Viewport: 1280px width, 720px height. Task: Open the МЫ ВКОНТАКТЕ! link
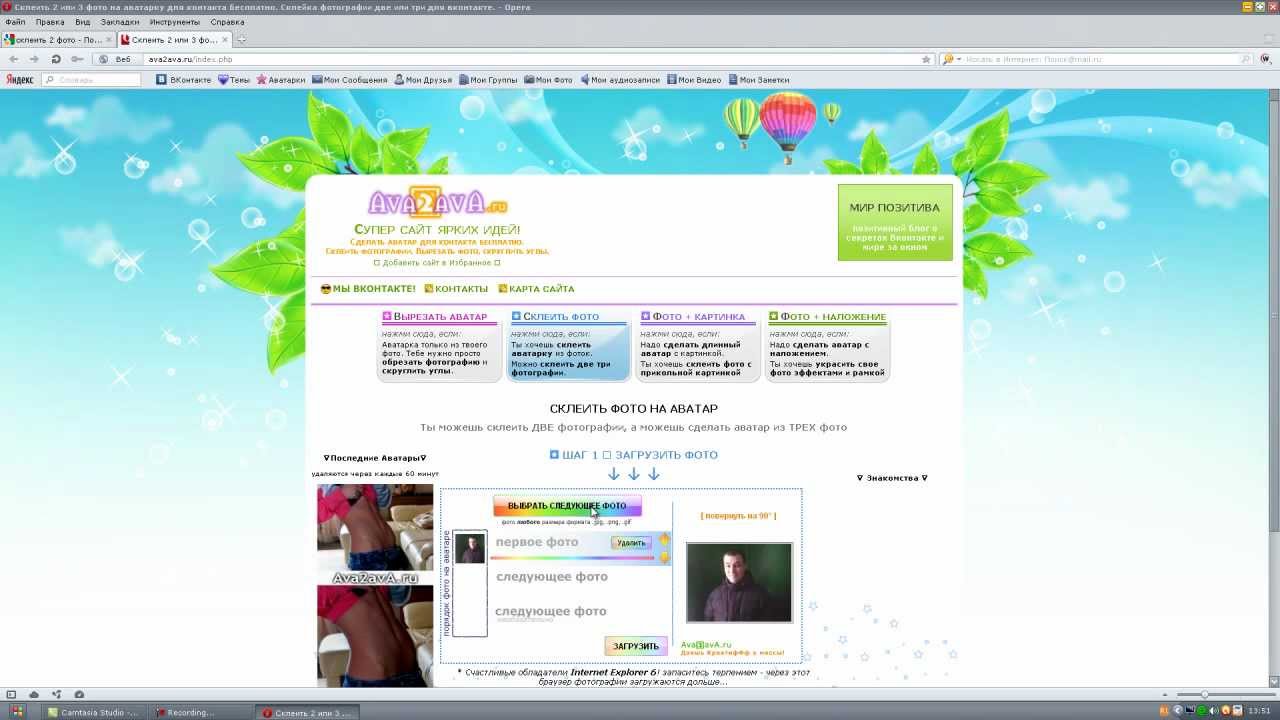(368, 289)
